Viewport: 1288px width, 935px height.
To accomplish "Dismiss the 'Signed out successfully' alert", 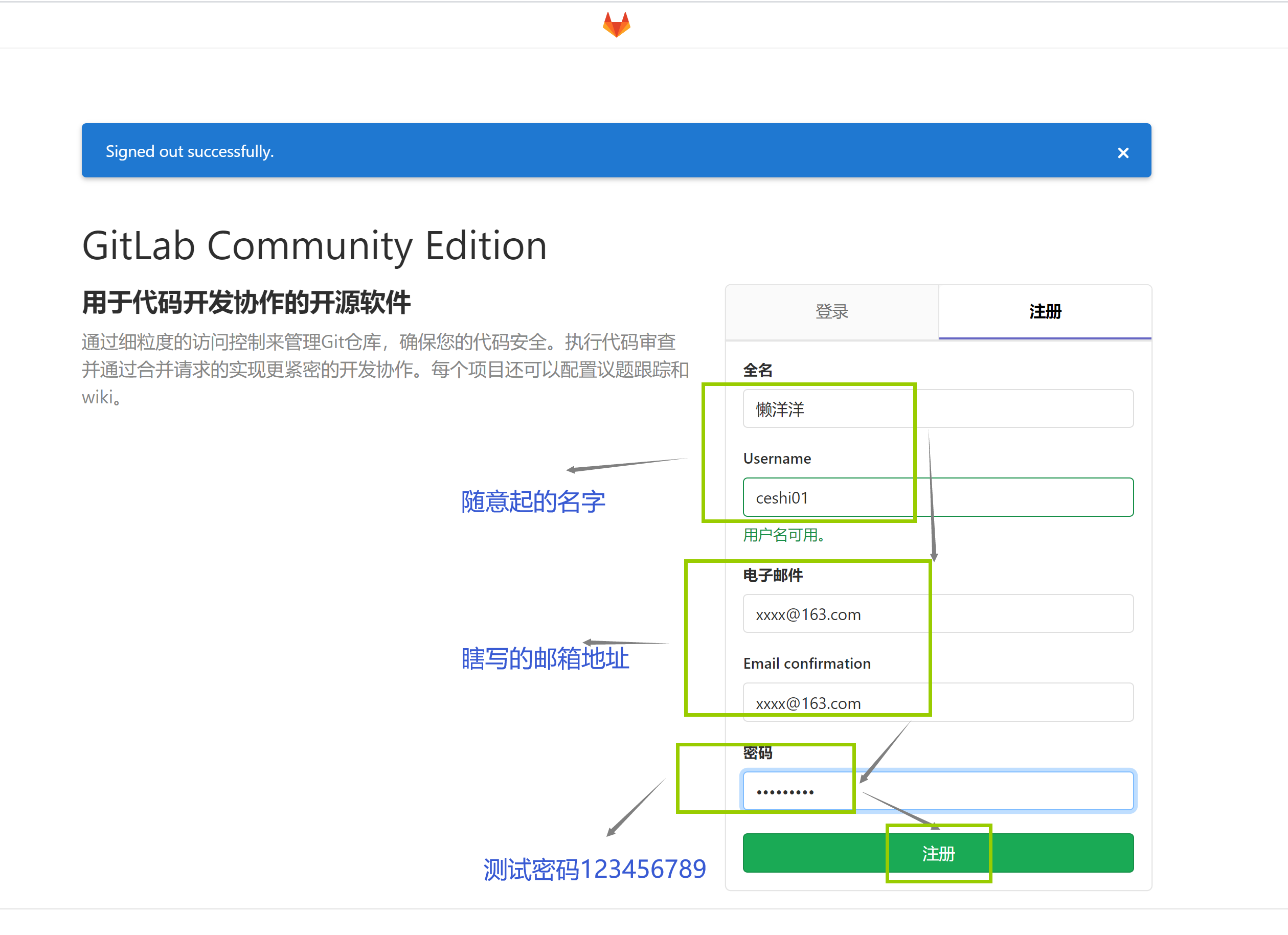I will pos(1123,153).
